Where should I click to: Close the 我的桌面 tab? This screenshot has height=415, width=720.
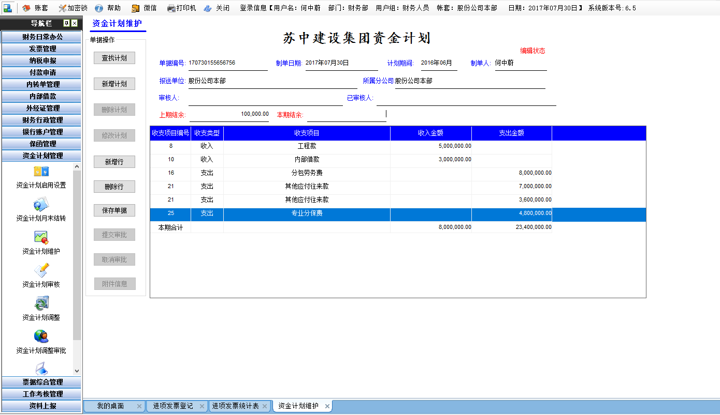point(139,406)
